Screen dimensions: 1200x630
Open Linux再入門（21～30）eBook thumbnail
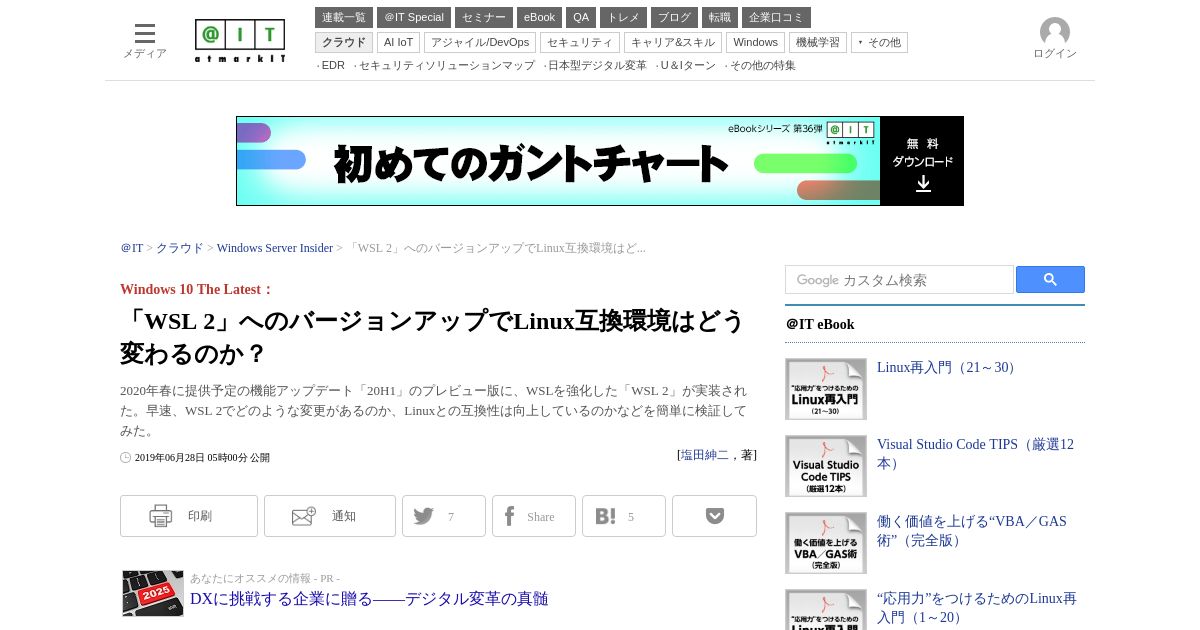(x=826, y=389)
